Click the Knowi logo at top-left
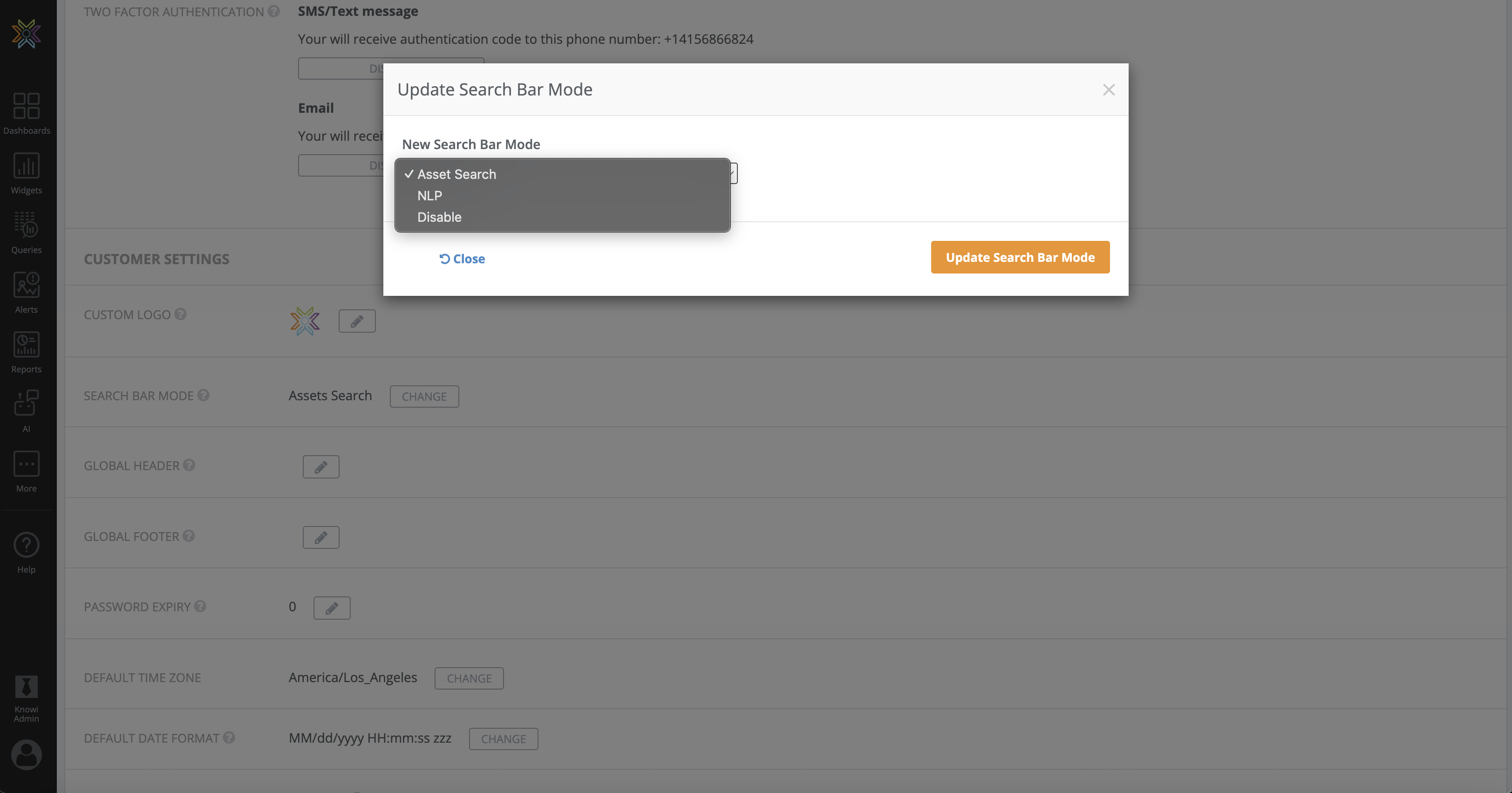This screenshot has height=793, width=1512. (27, 34)
